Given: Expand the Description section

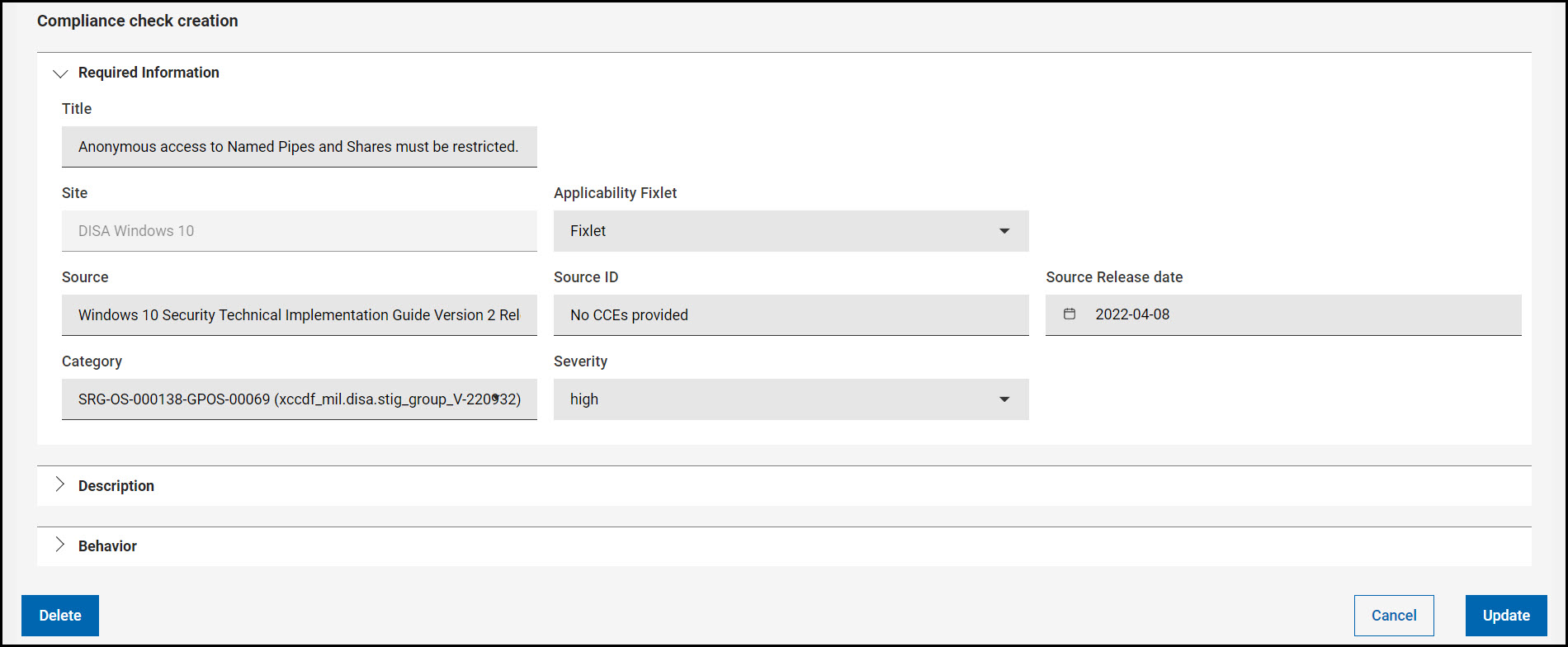Looking at the screenshot, I should click(x=60, y=485).
